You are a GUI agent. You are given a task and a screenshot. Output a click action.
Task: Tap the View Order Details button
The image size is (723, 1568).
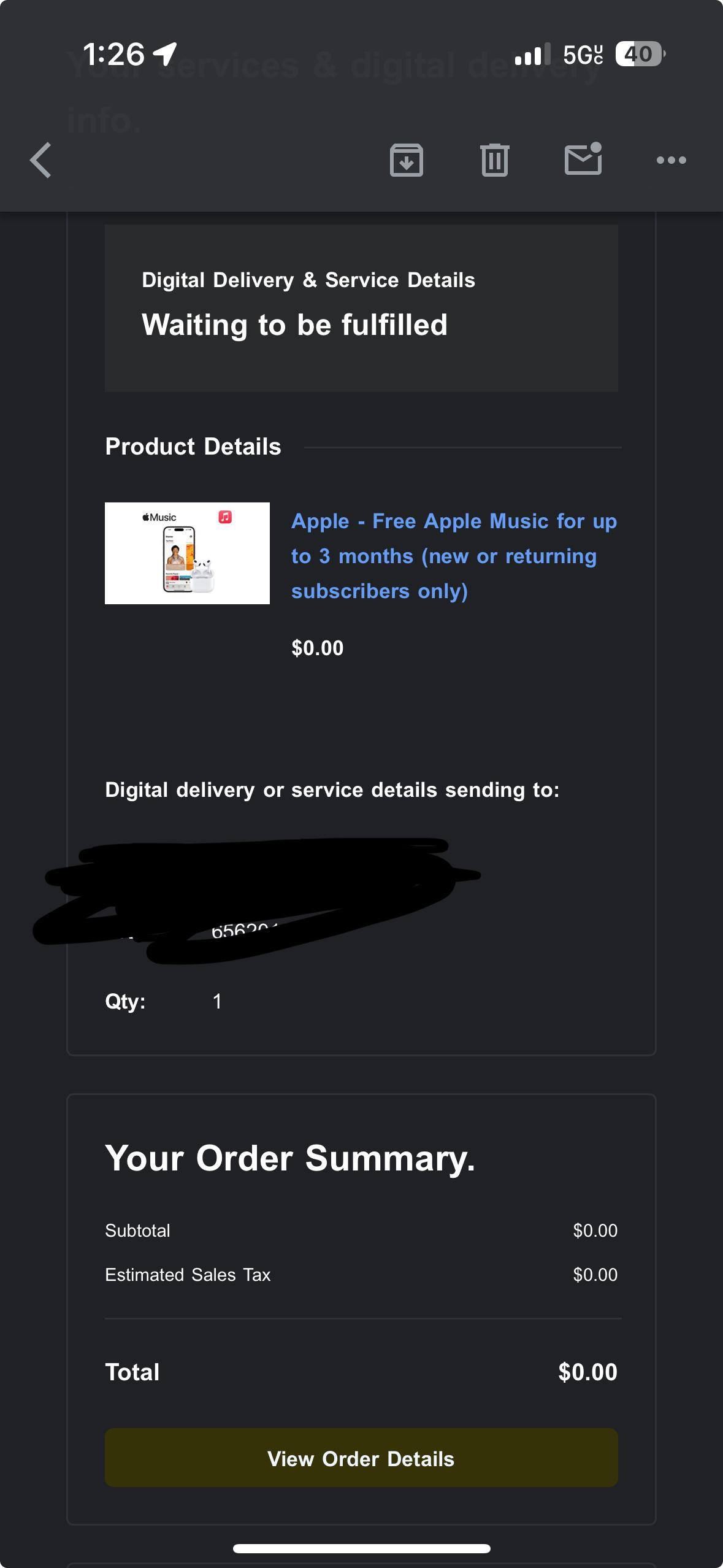pos(361,1458)
